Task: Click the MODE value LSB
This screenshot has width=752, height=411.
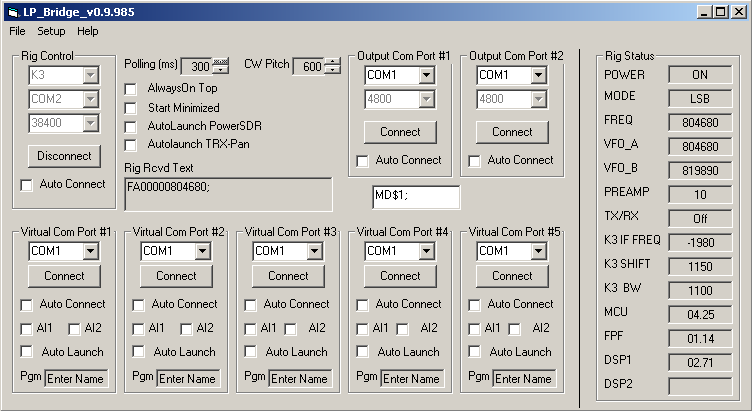Action: click(700, 99)
